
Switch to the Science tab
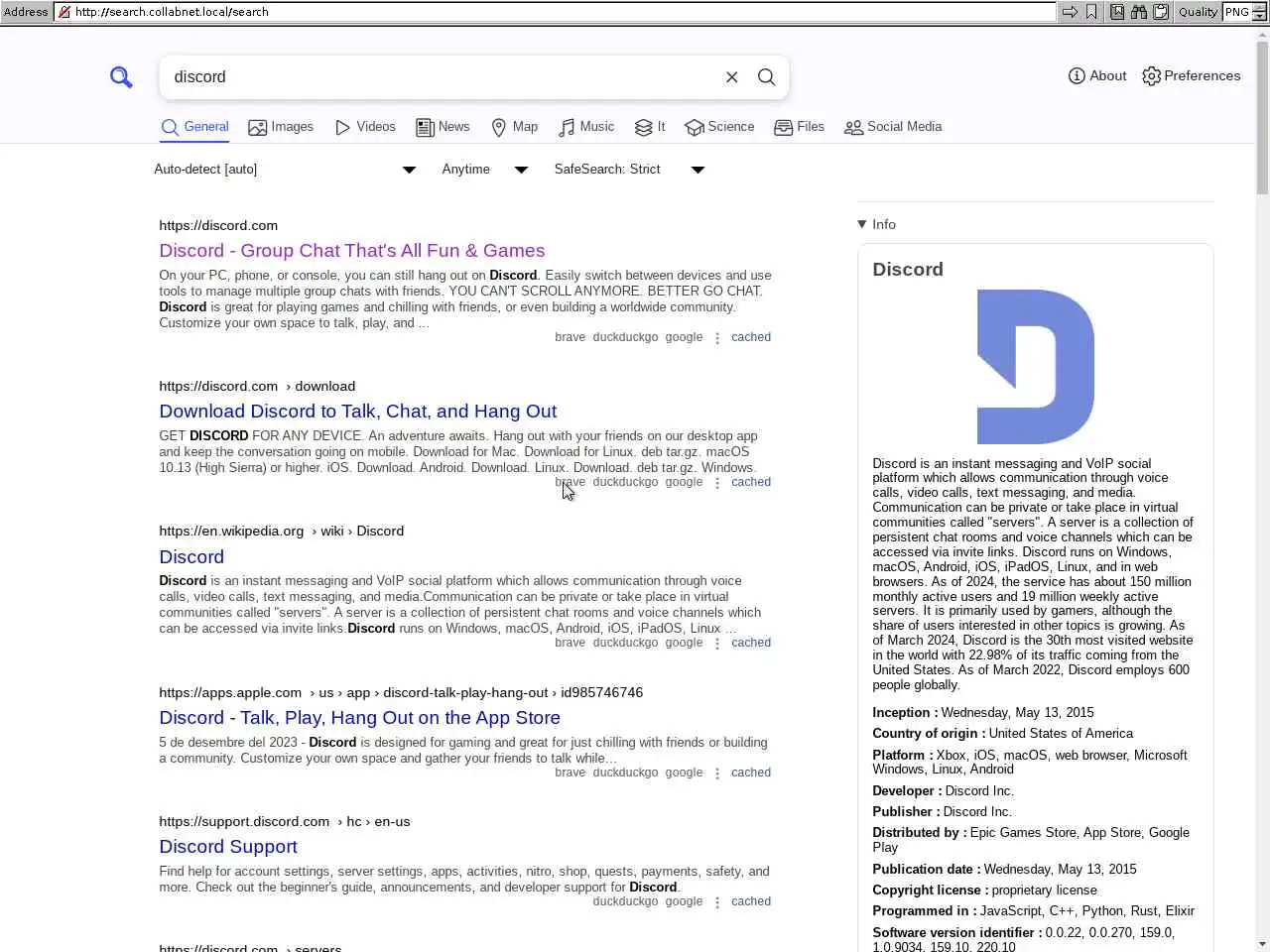[719, 127]
